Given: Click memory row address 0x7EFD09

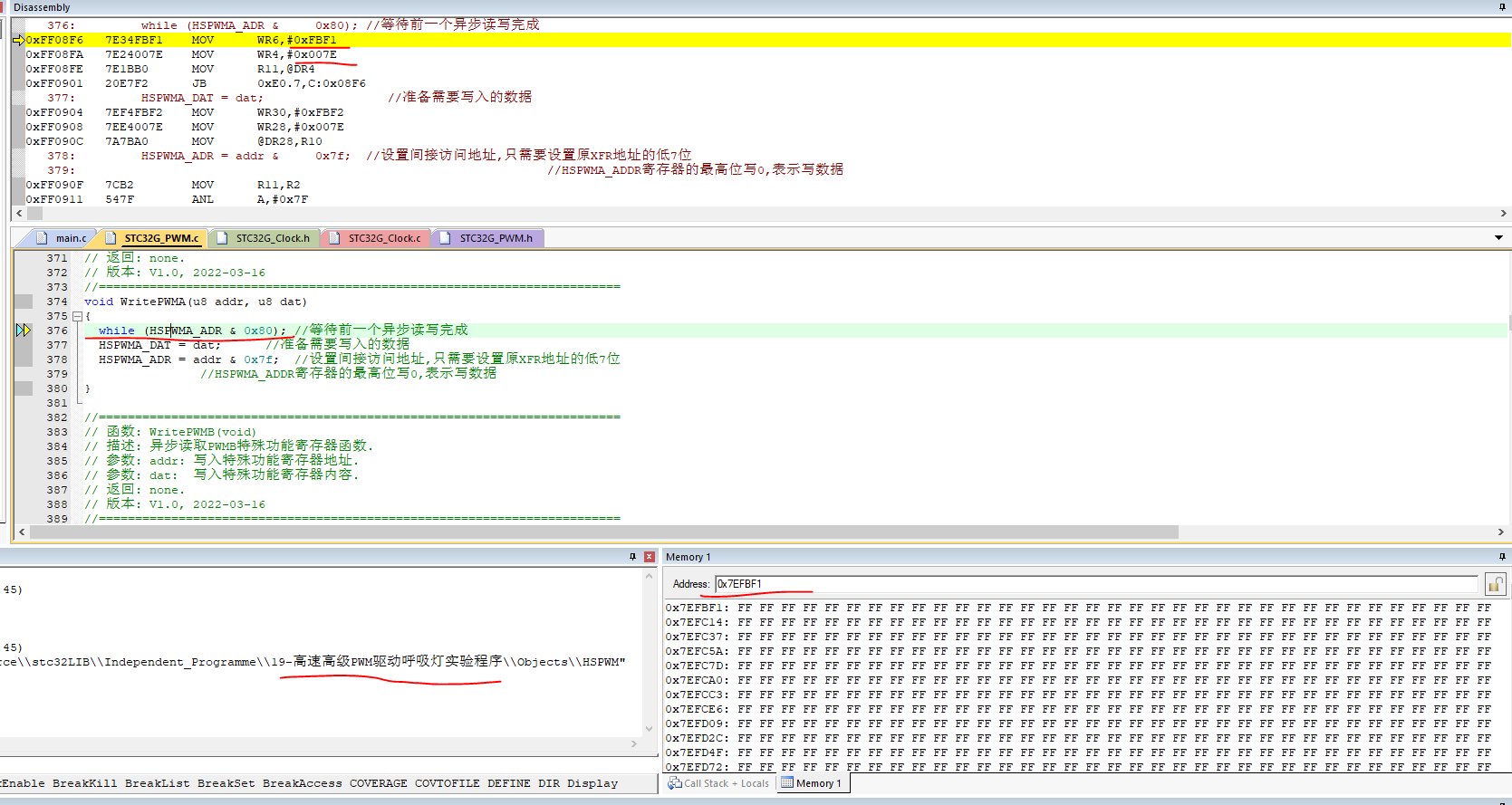Looking at the screenshot, I should [697, 724].
